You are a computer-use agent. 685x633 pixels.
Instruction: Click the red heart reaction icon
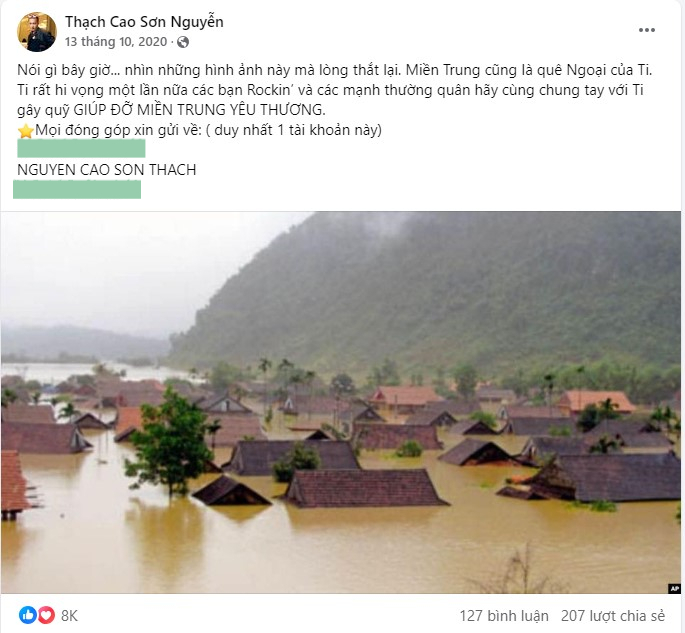coord(45,614)
